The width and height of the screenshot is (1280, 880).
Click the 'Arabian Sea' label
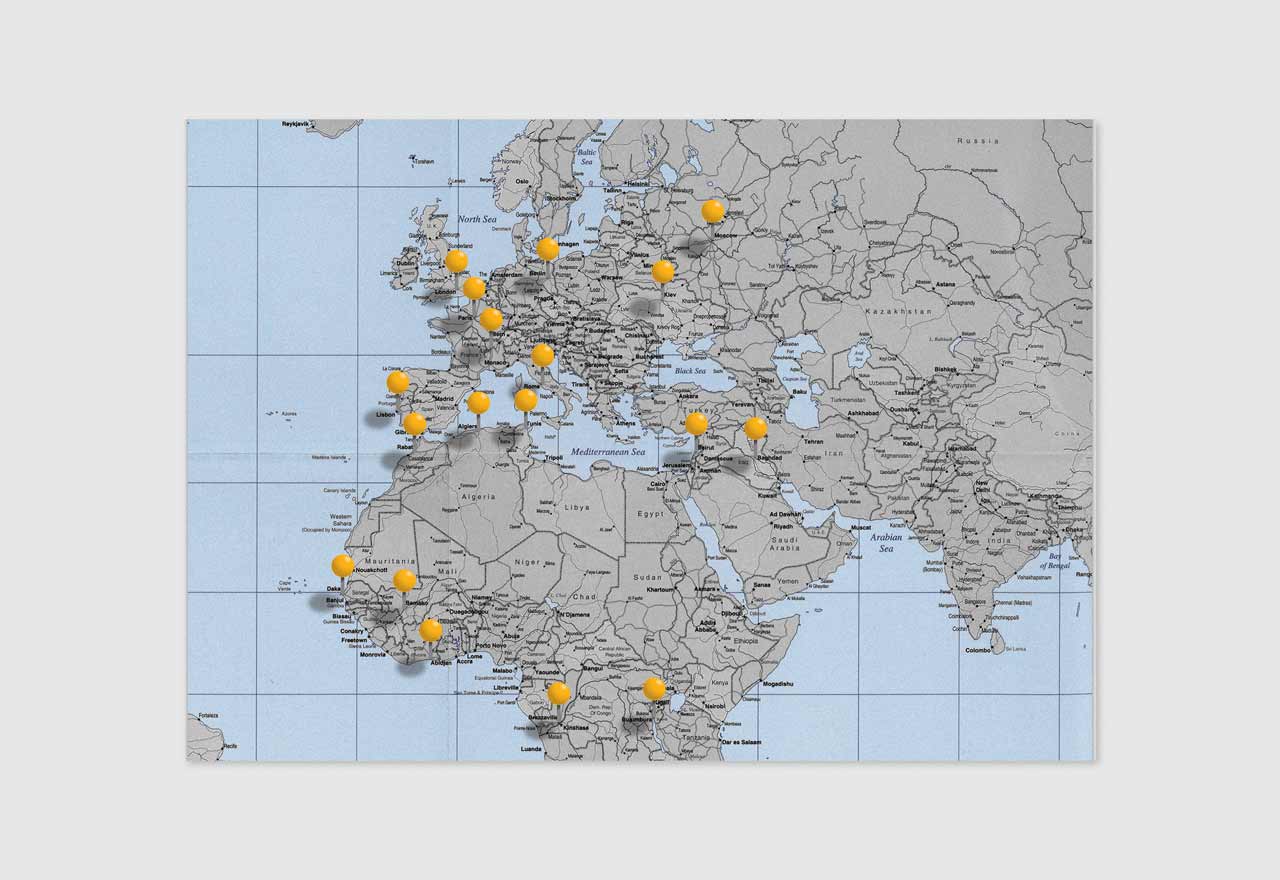pyautogui.click(x=886, y=542)
